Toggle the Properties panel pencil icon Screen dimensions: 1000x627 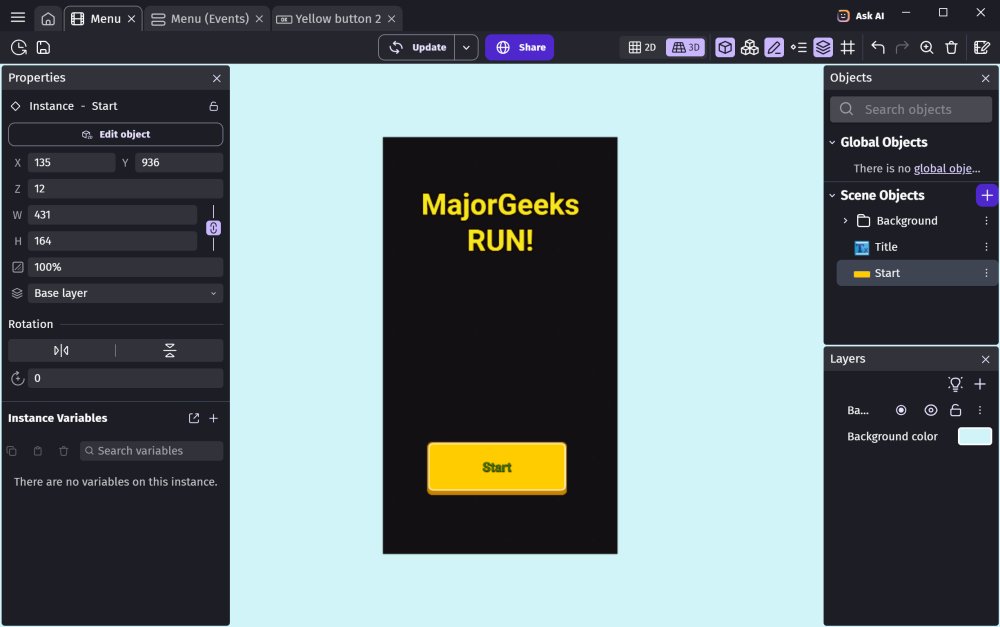pyautogui.click(x=774, y=47)
